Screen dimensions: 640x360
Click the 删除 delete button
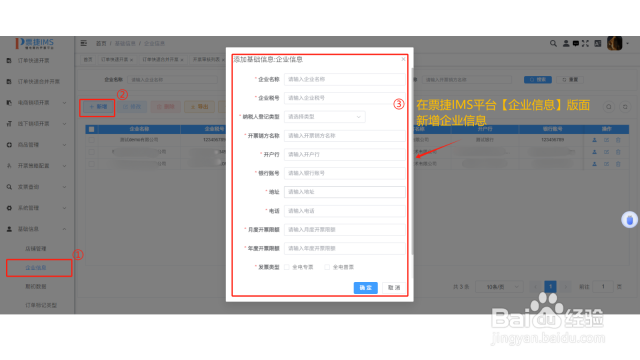click(x=166, y=107)
